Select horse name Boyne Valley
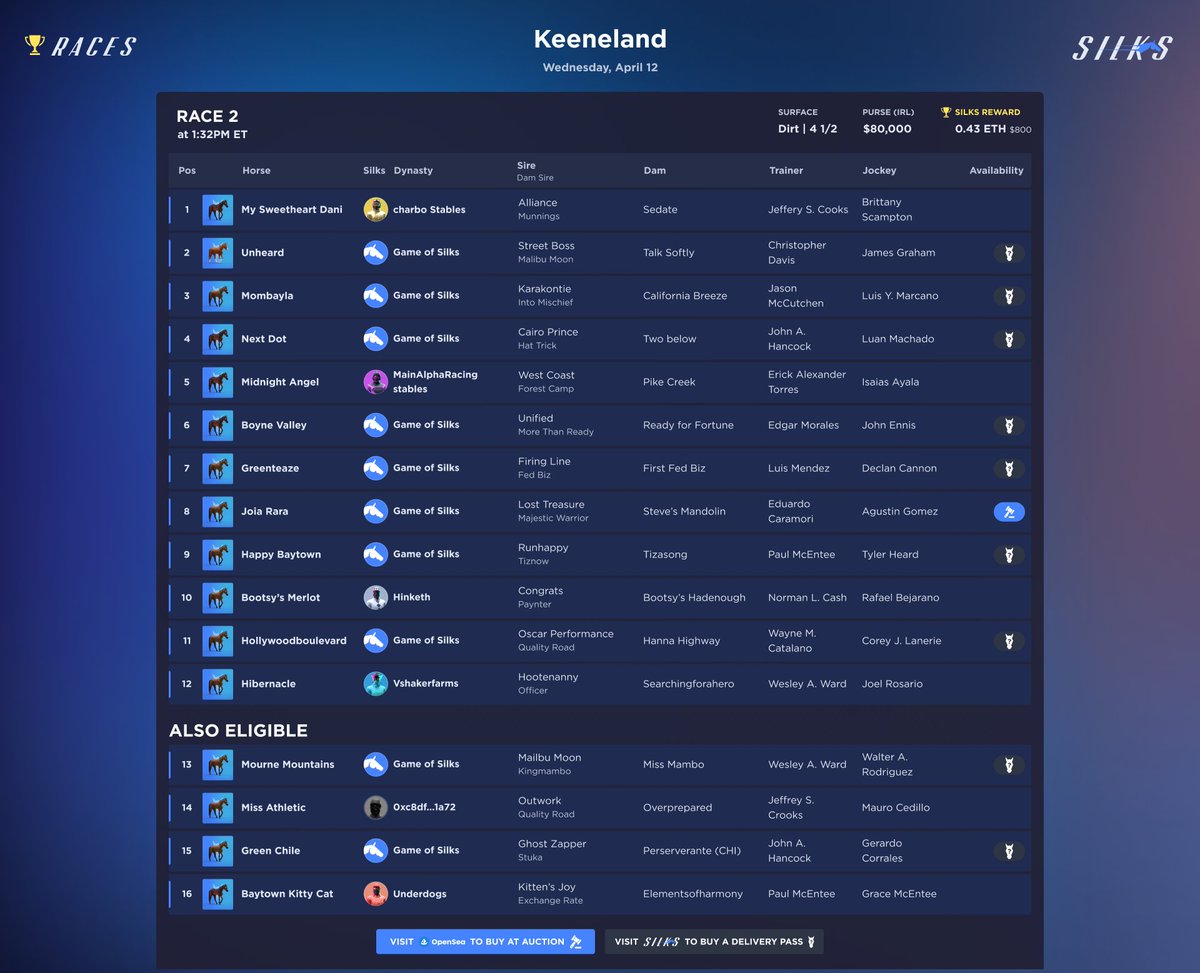This screenshot has height=973, width=1200. click(x=274, y=425)
